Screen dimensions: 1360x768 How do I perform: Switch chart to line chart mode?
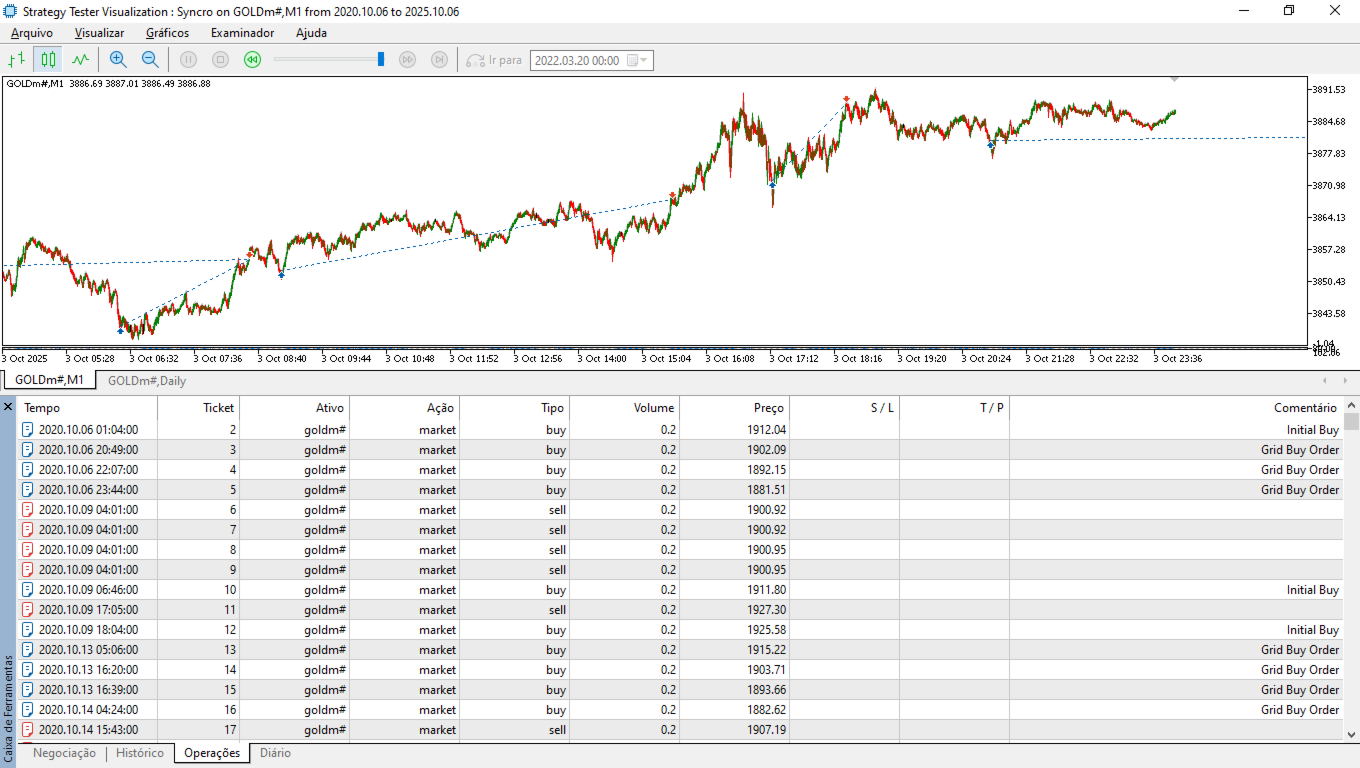(80, 60)
